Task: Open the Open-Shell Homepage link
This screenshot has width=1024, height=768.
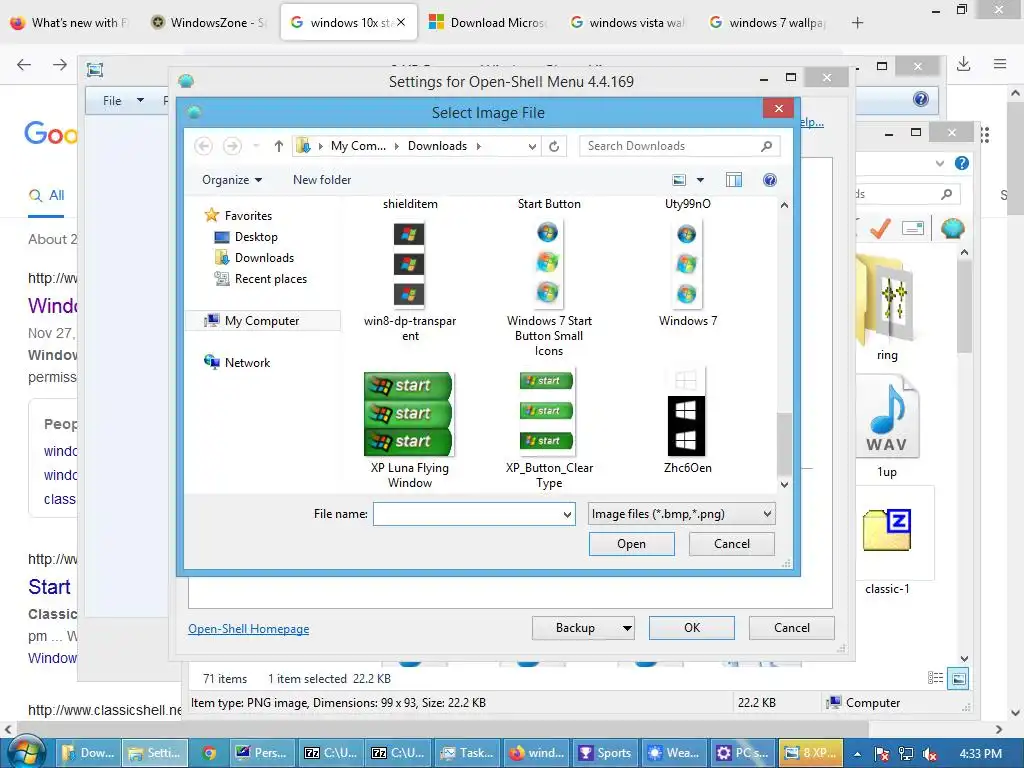Action: pyautogui.click(x=249, y=628)
